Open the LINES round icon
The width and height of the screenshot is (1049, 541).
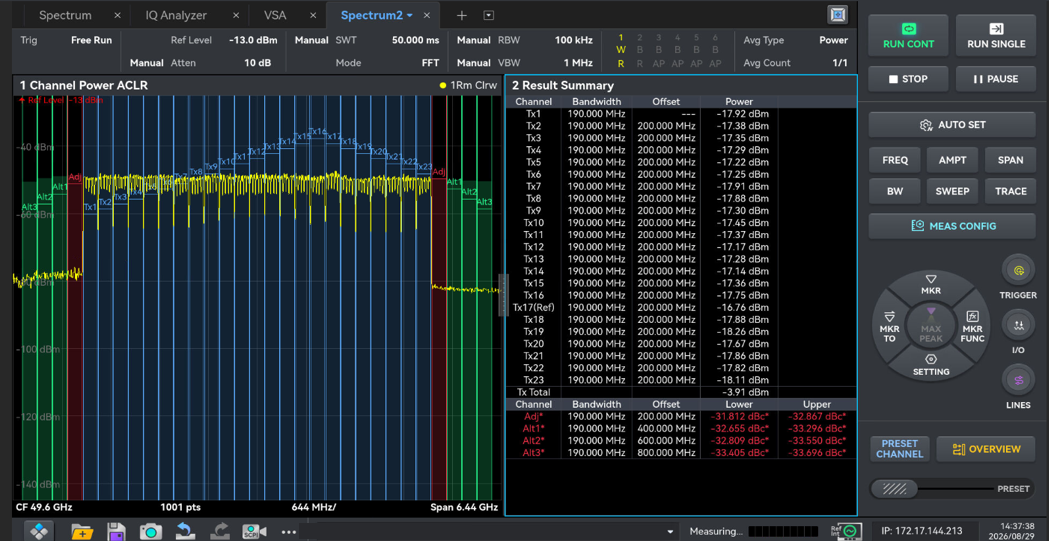coord(1018,381)
